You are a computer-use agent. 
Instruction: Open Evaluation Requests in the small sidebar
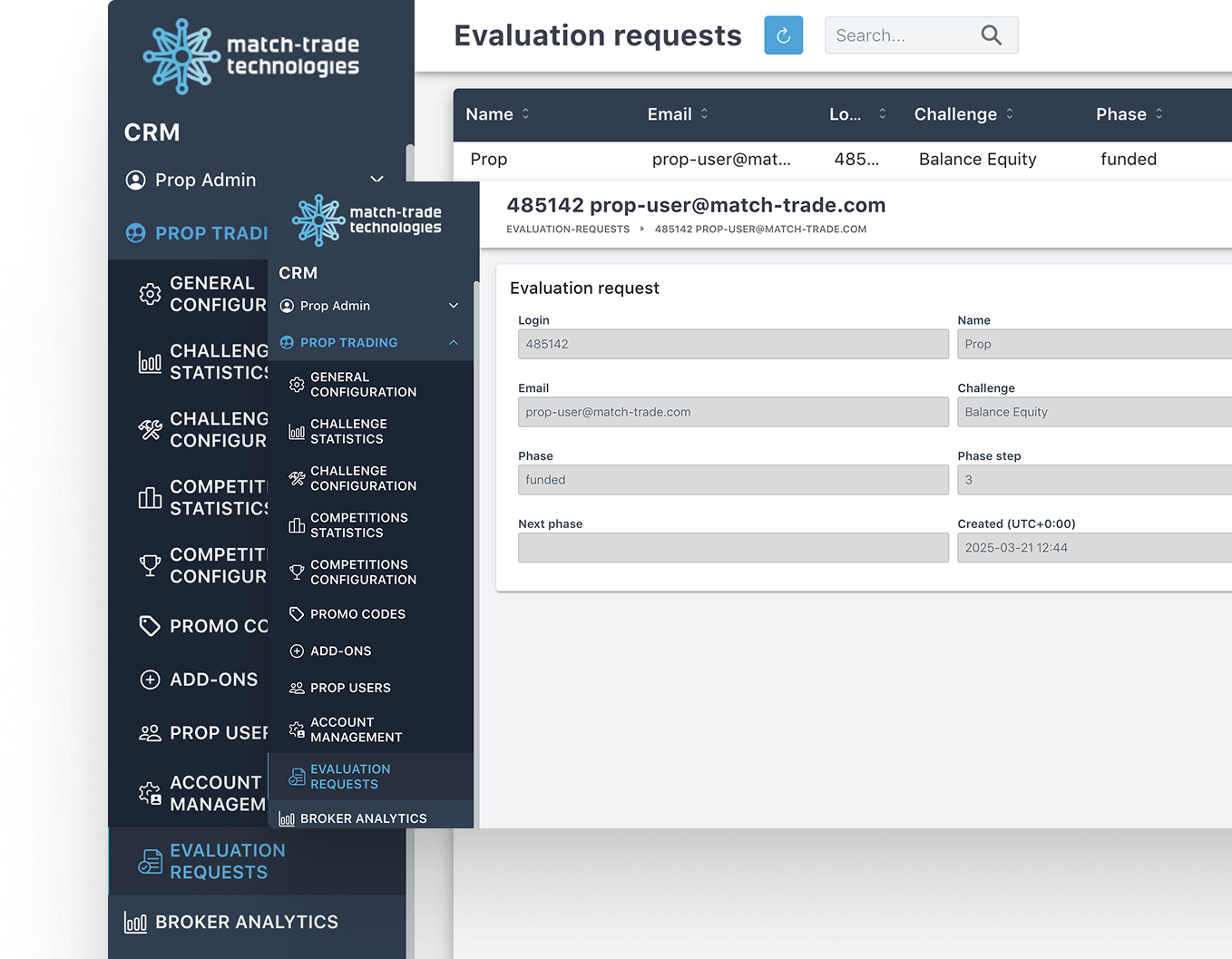(350, 777)
